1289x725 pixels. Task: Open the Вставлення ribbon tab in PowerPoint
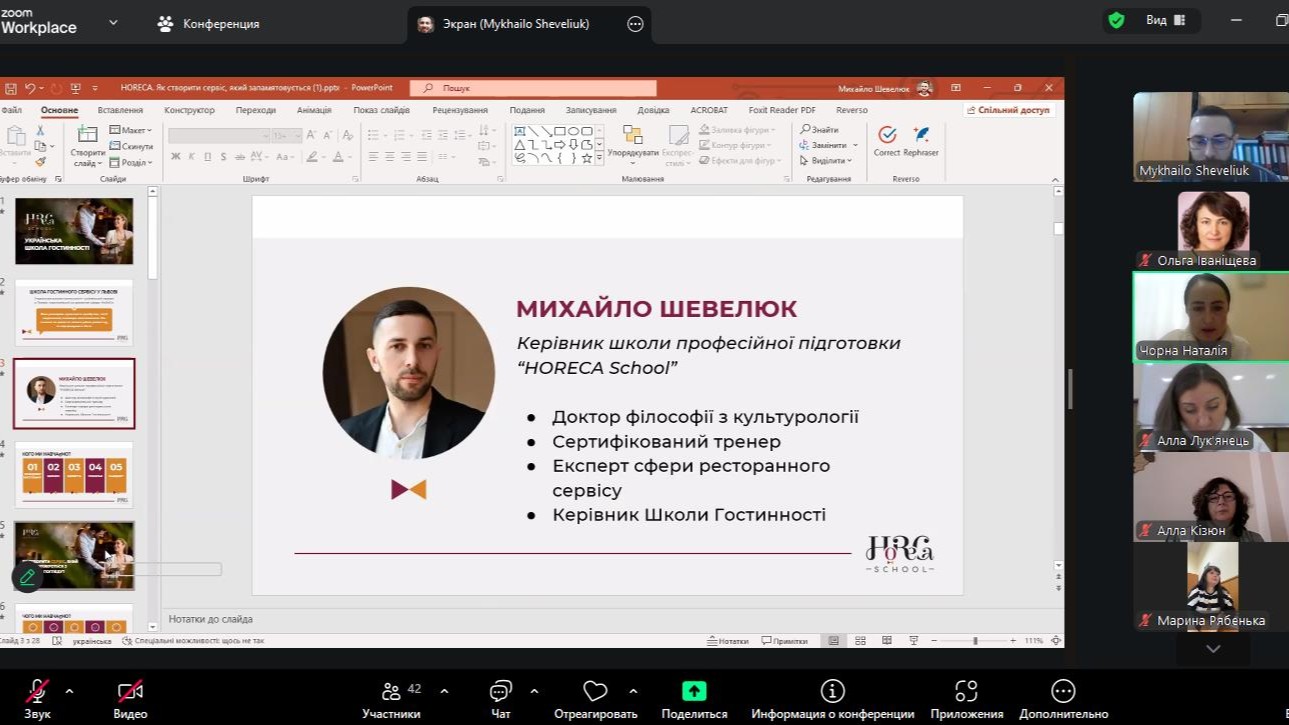(120, 110)
